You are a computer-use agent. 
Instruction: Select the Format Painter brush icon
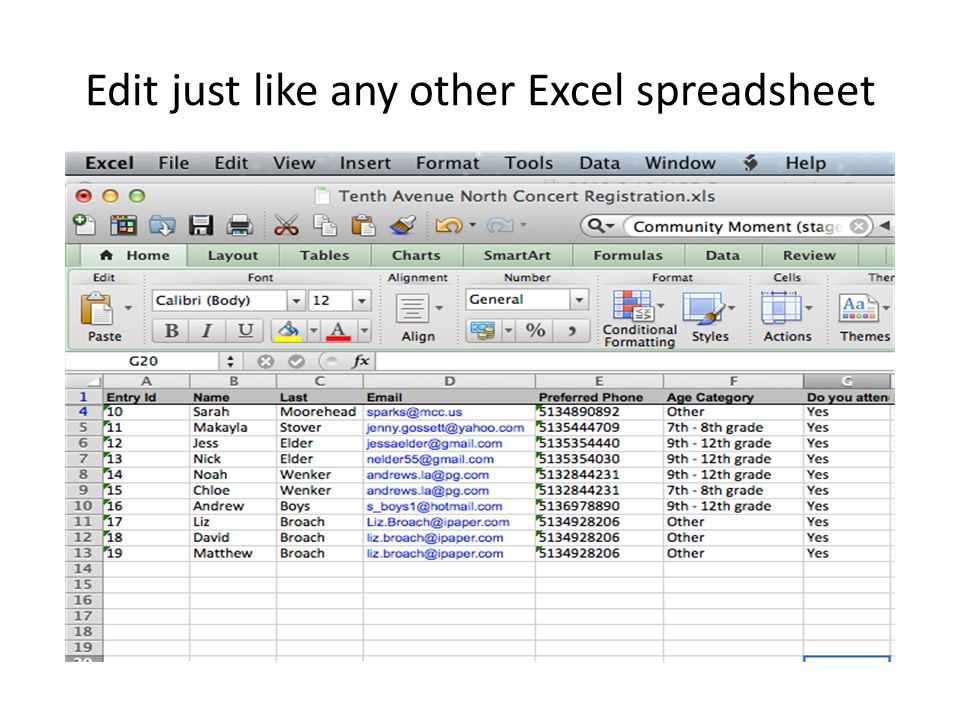click(402, 225)
